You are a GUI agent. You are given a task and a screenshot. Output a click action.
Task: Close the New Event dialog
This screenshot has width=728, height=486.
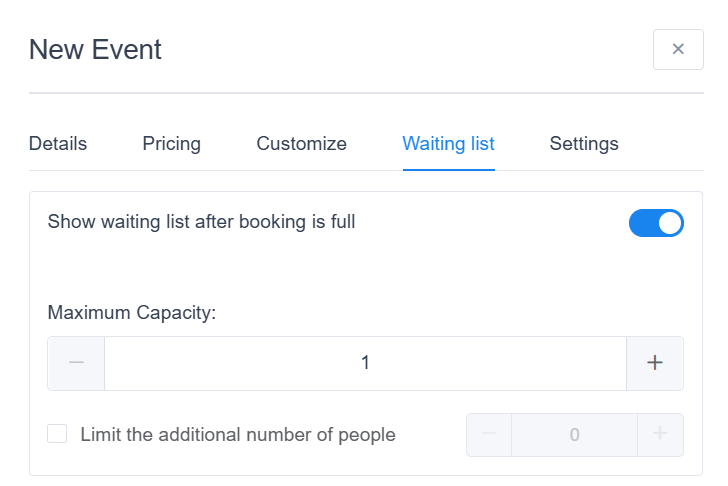[x=678, y=49]
